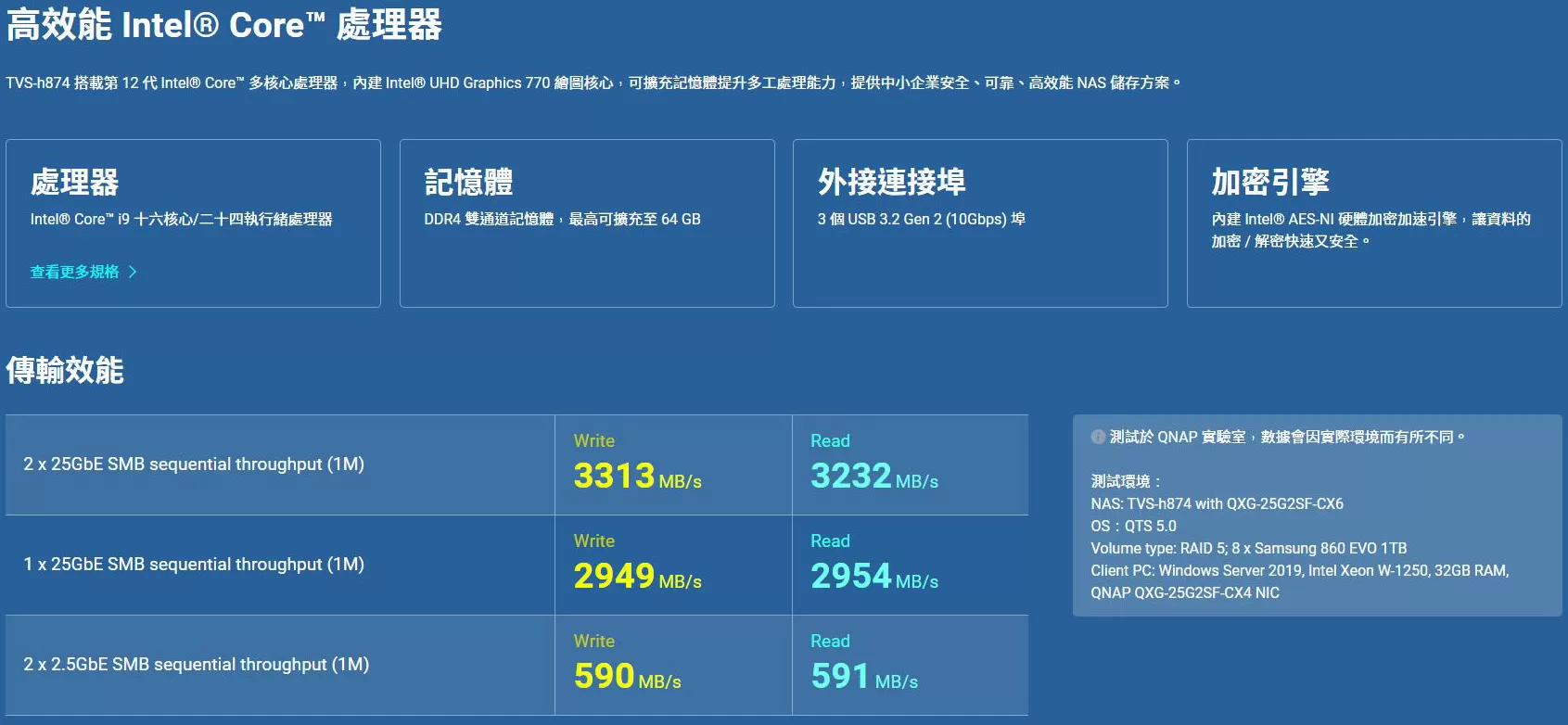The image size is (1568, 725).
Task: Select the 記憶體 card heading
Action: pyautogui.click(x=468, y=183)
